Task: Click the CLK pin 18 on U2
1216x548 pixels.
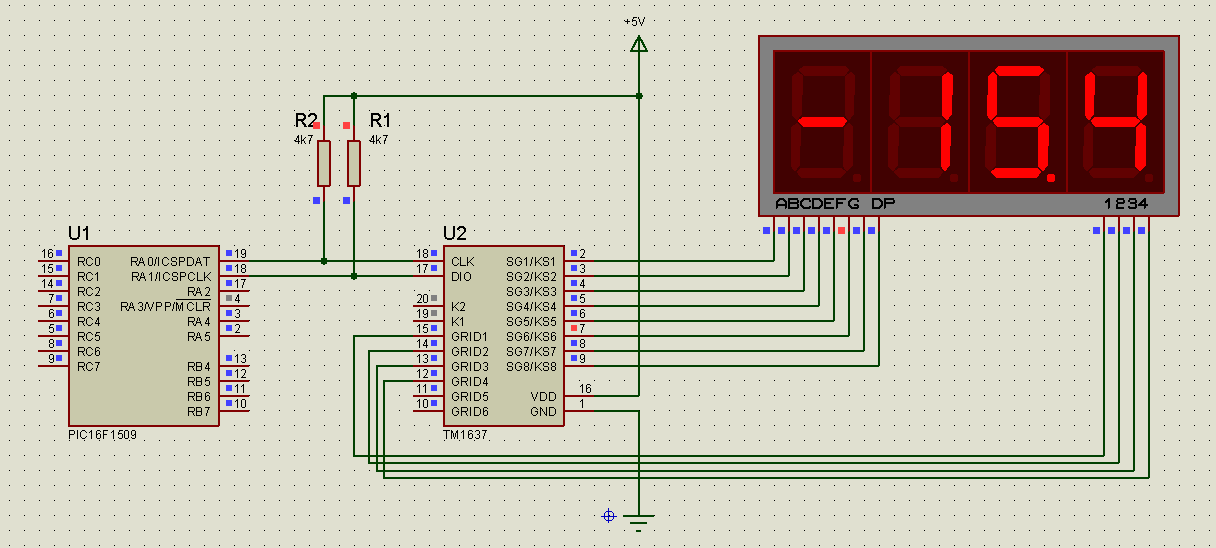Action: 428,262
